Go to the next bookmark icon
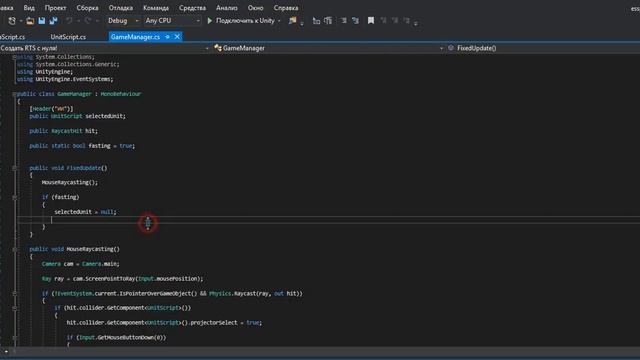This screenshot has width=640, height=360. (x=395, y=20)
